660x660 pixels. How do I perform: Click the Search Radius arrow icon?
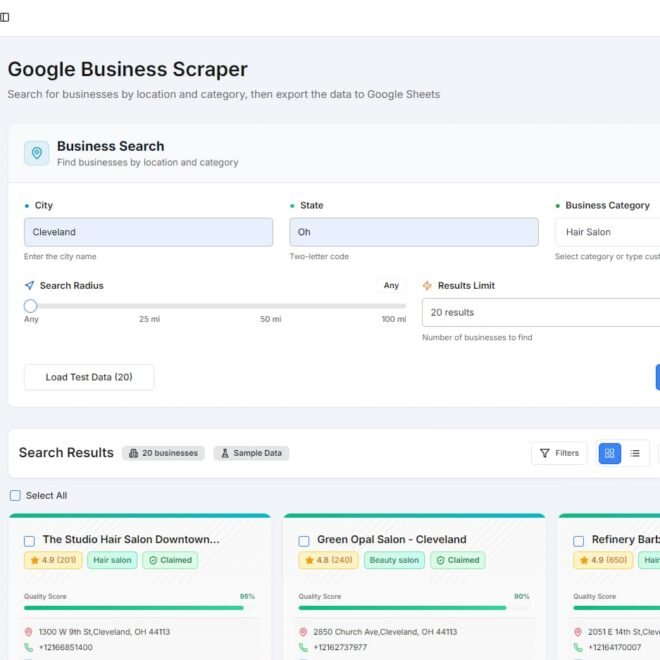[x=29, y=285]
